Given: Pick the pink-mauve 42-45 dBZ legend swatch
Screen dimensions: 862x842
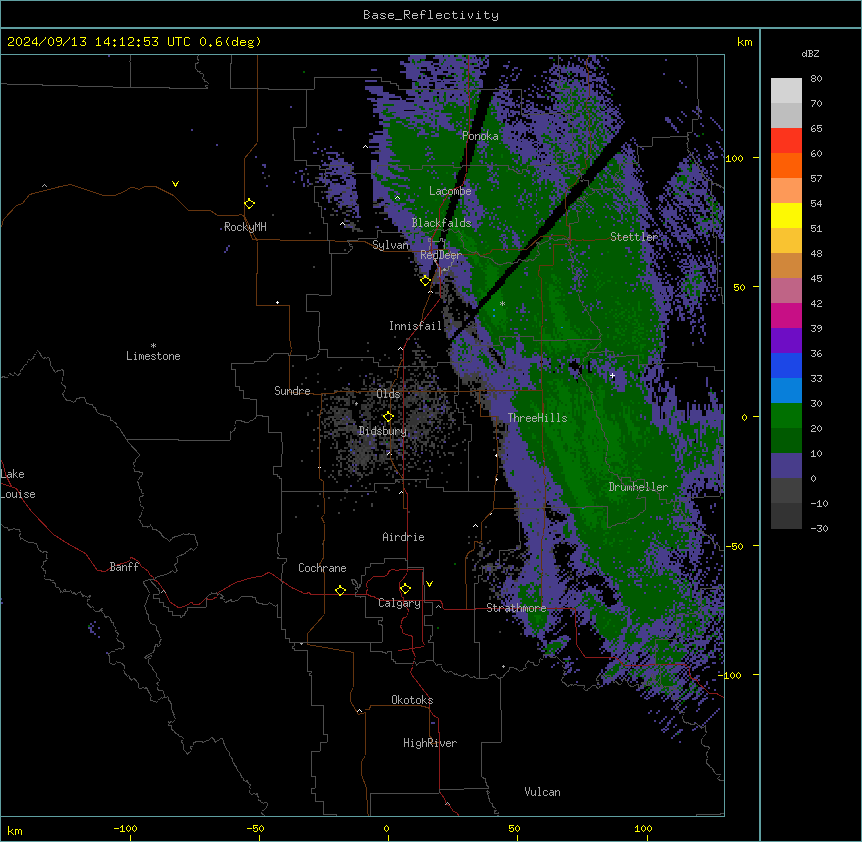Looking at the screenshot, I should tap(786, 291).
